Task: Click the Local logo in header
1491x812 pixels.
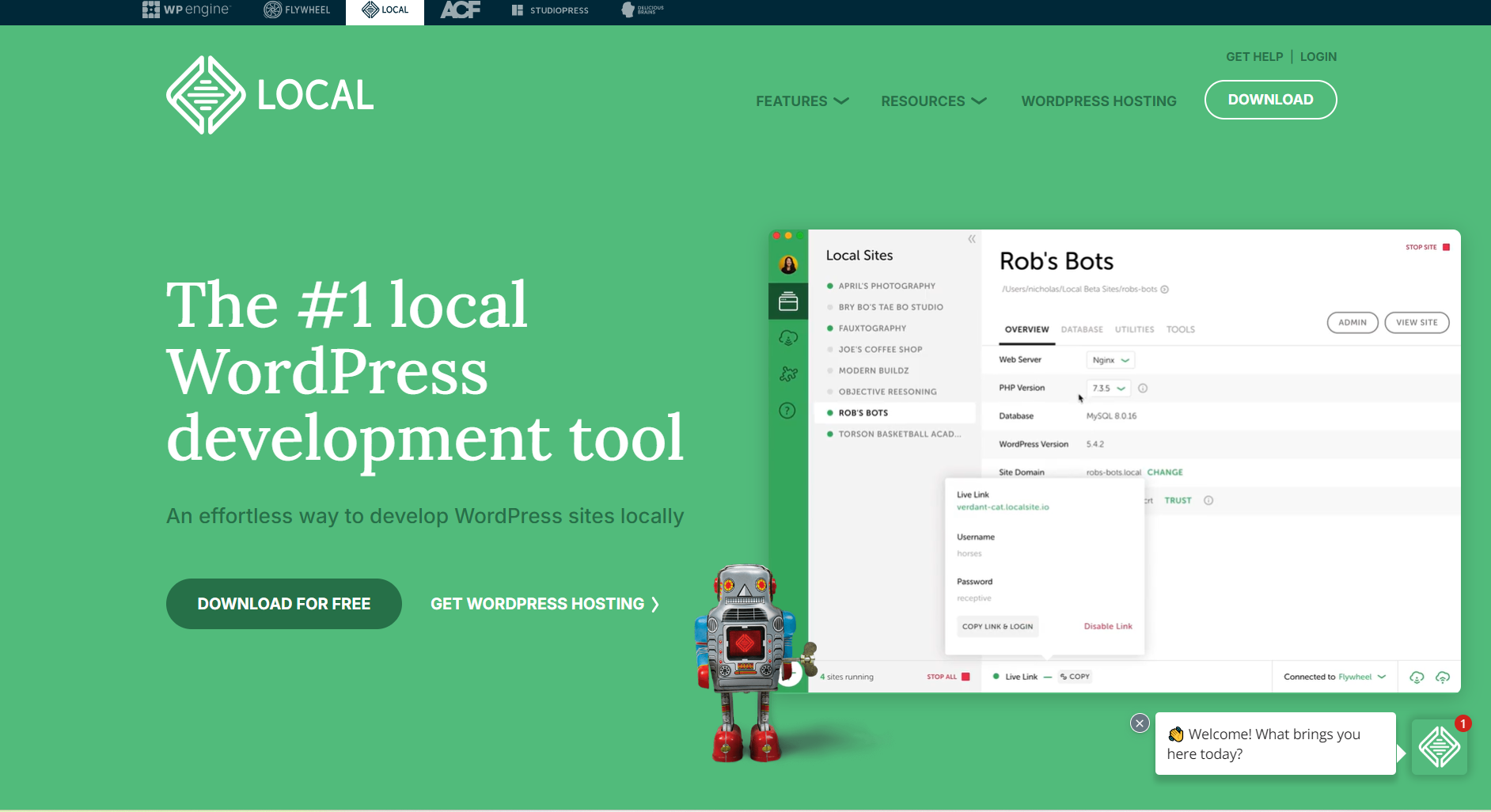Action: click(270, 95)
